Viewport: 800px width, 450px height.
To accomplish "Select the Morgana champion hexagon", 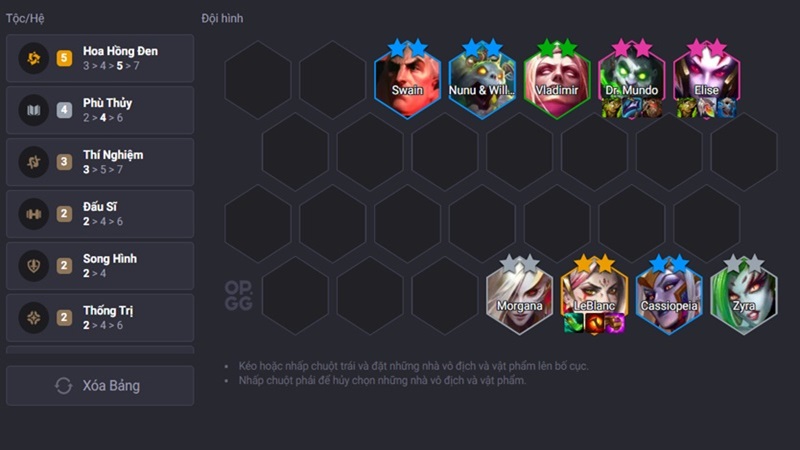I will 519,296.
